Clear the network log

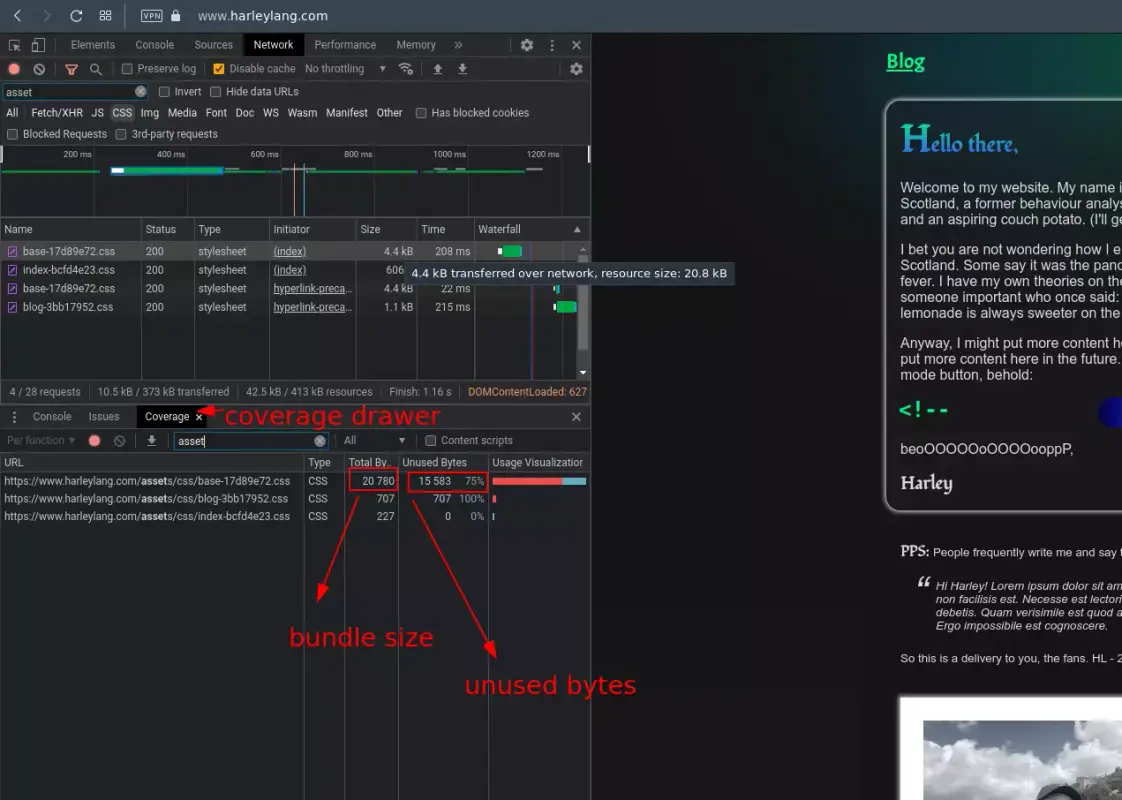(39, 69)
